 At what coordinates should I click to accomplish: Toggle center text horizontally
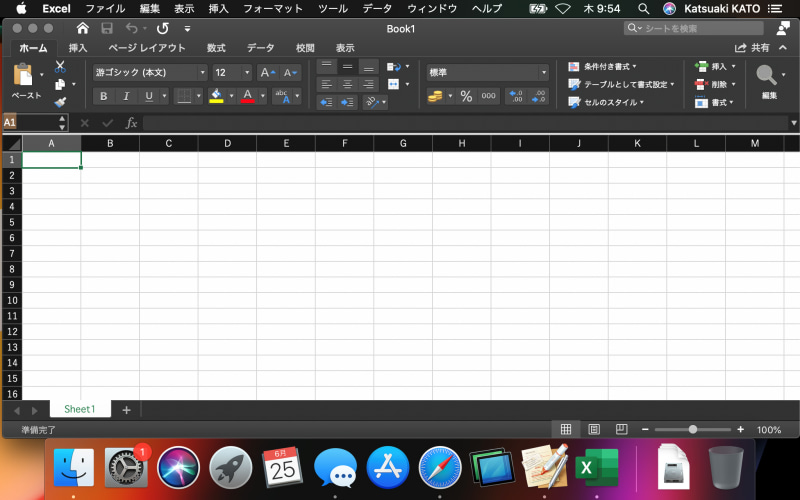point(347,84)
